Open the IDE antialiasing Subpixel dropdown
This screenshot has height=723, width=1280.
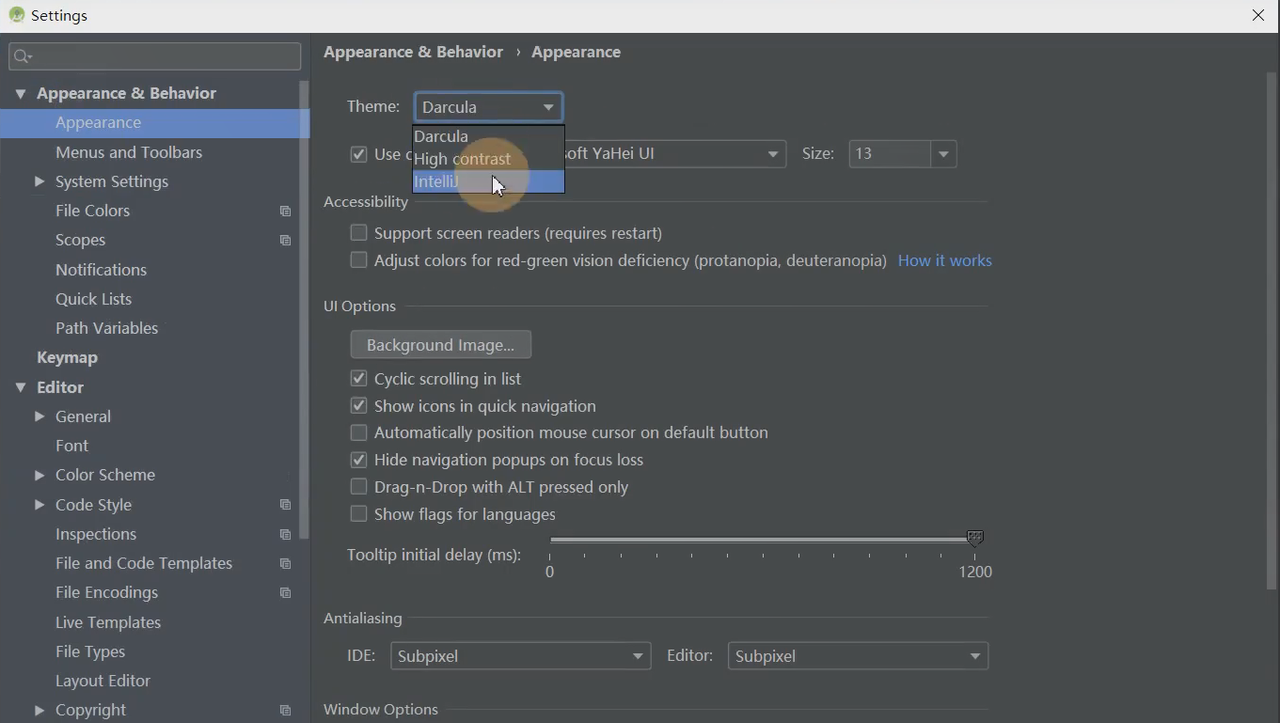(520, 656)
